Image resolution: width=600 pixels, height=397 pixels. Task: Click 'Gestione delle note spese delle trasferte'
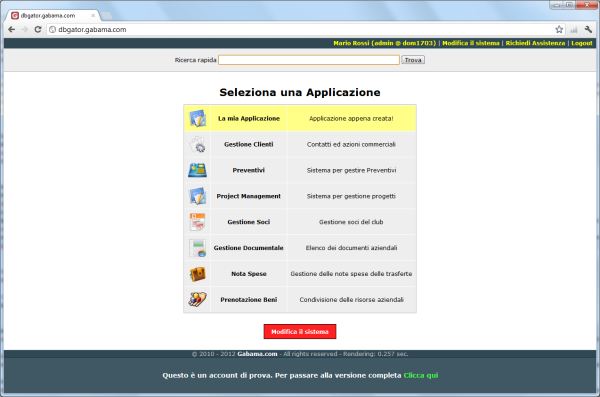(351, 274)
